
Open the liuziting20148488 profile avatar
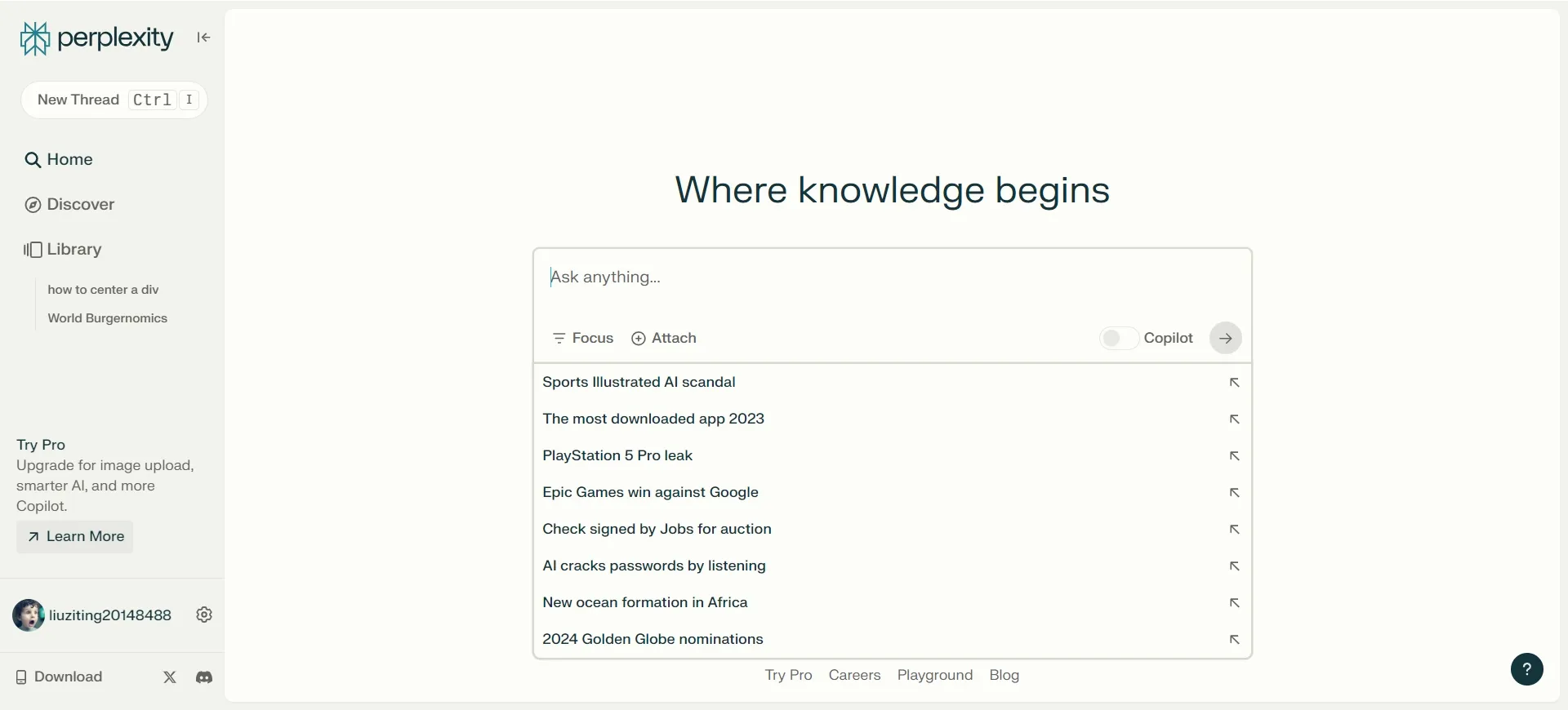[x=29, y=615]
